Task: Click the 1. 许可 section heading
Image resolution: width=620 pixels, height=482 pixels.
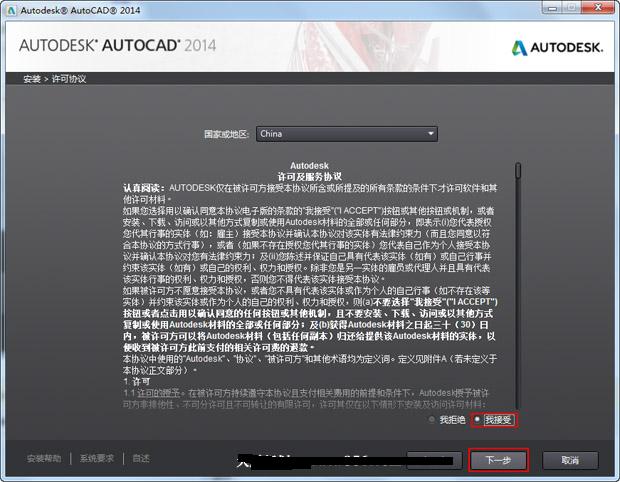Action: [x=136, y=382]
